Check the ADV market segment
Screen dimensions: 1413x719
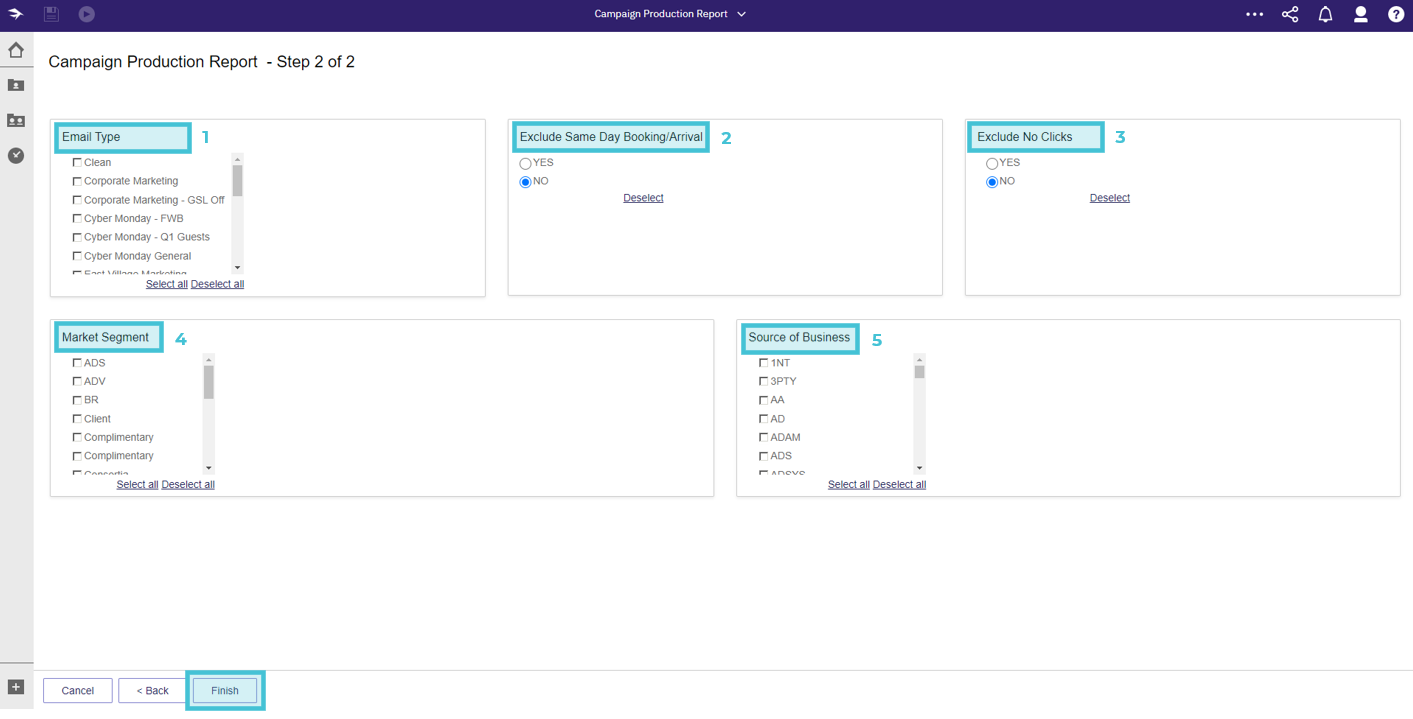point(77,381)
